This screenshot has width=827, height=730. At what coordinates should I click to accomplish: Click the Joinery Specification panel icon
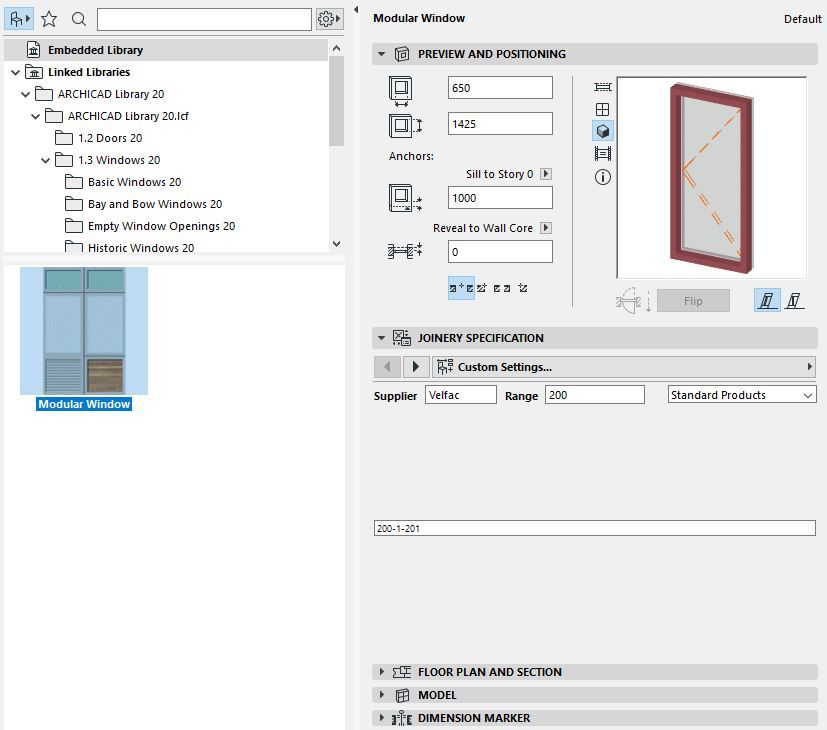click(x=401, y=338)
